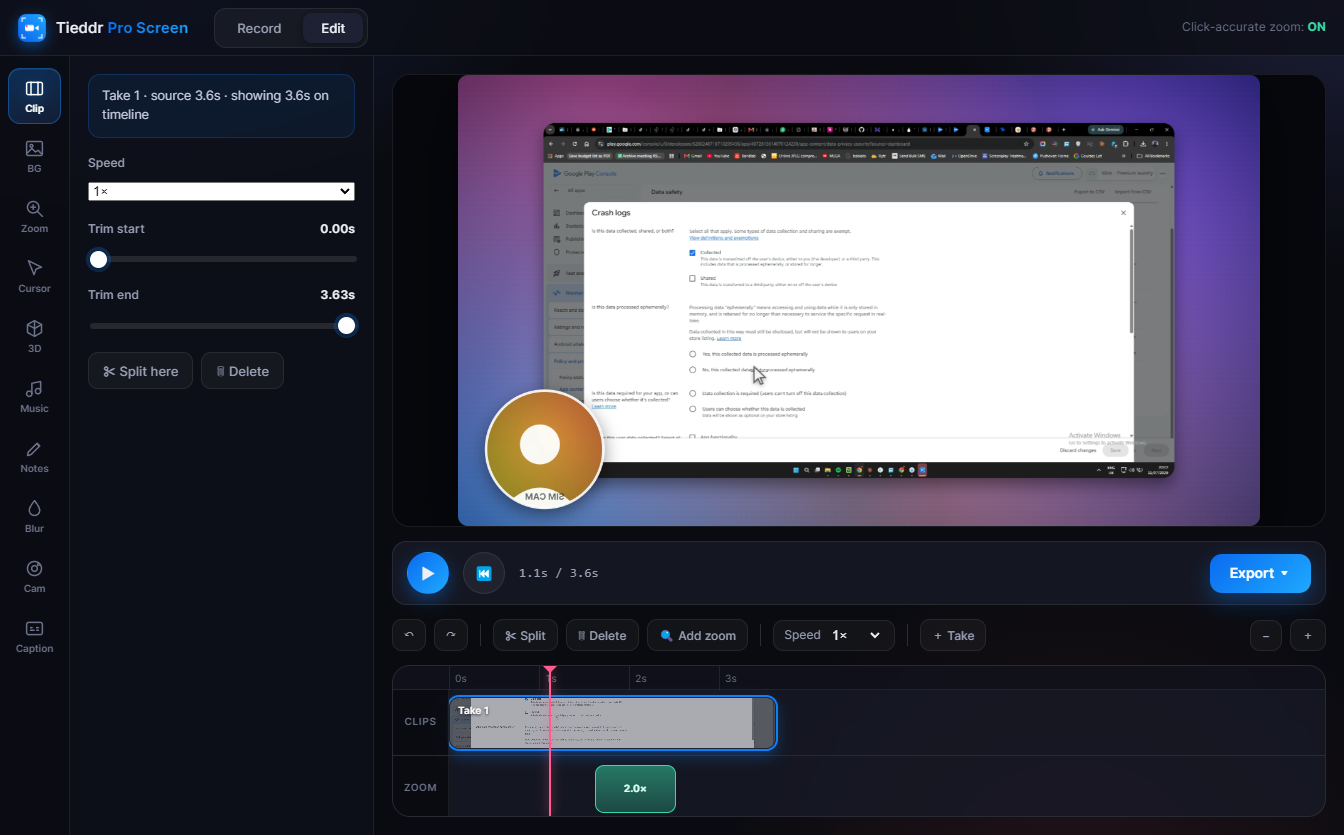Screen dimensions: 1344x835
Task: Click the 1.1s / 3.6s time readout
Action: (558, 574)
